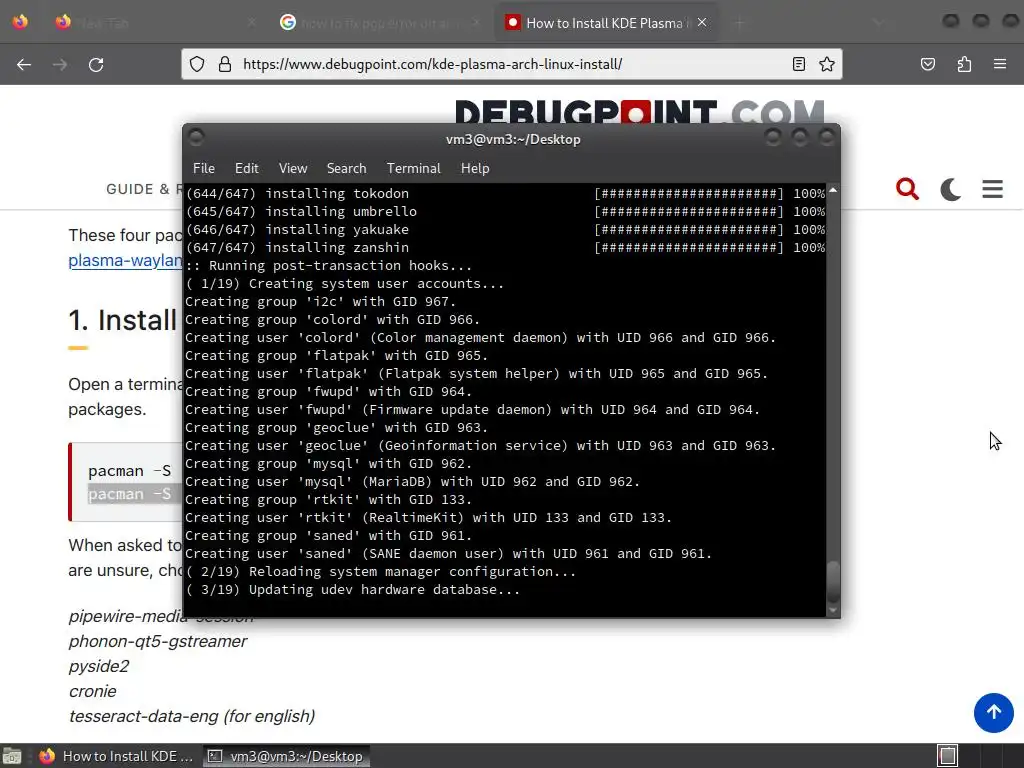1024x768 pixels.
Task: Open the shield tracking protection icon
Action: (197, 64)
